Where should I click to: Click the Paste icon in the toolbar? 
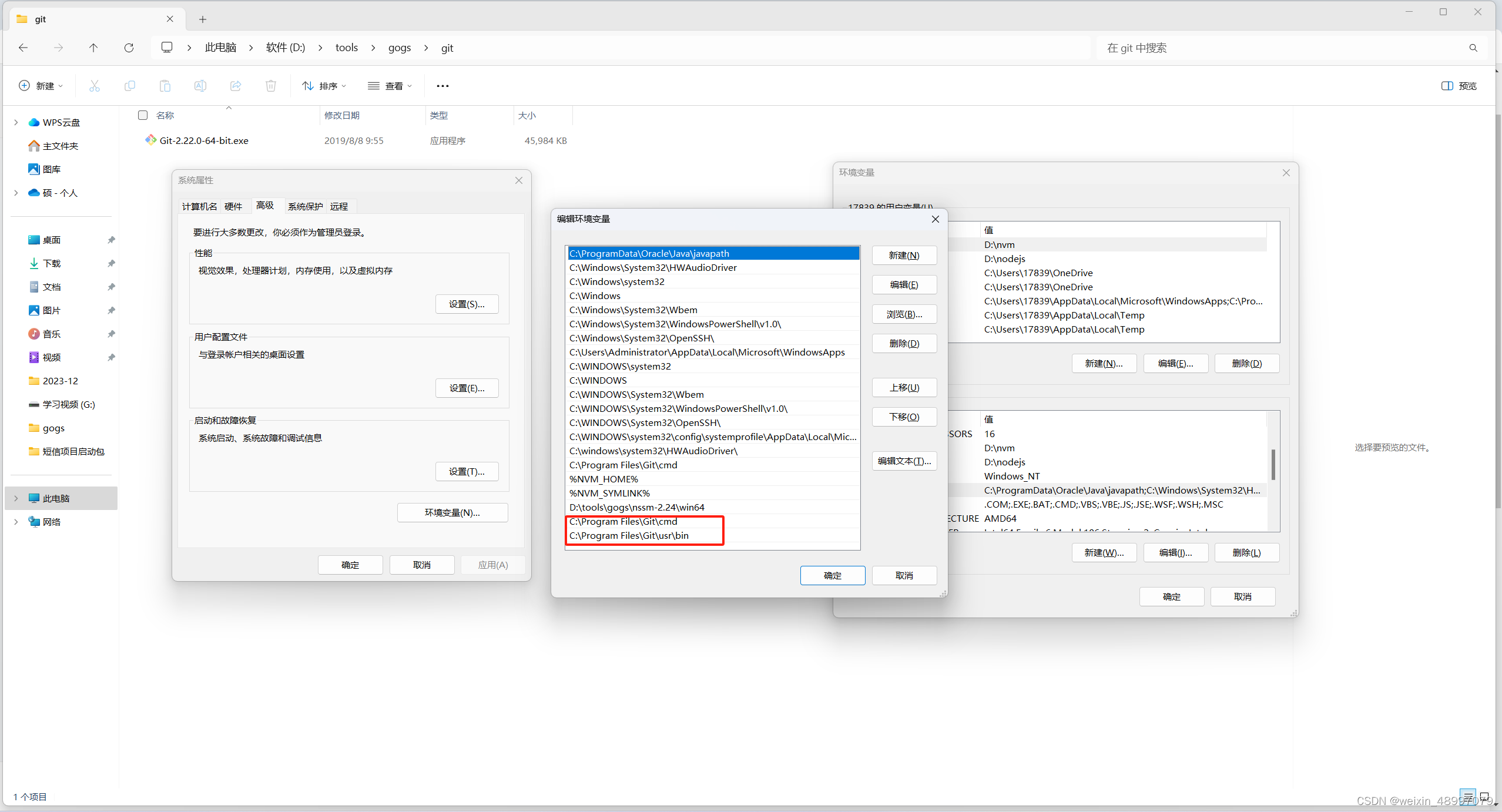click(x=165, y=86)
